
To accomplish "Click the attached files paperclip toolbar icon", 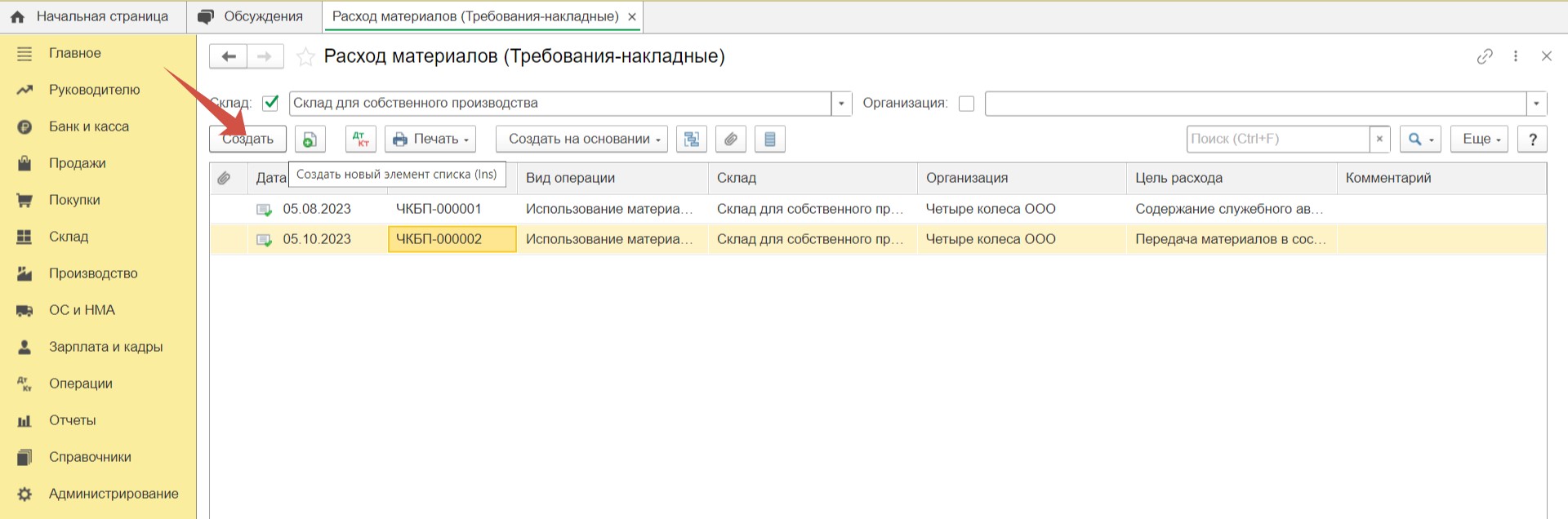I will point(731,139).
